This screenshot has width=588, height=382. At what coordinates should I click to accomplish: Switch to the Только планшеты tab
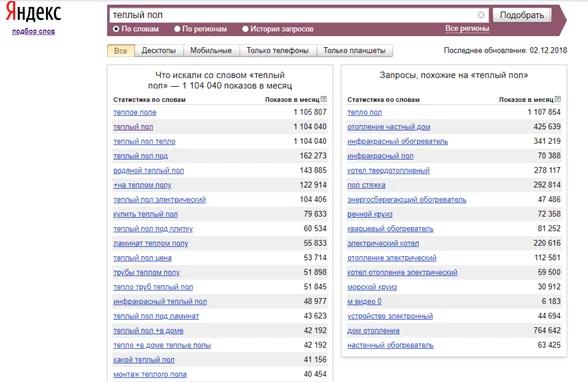click(354, 51)
